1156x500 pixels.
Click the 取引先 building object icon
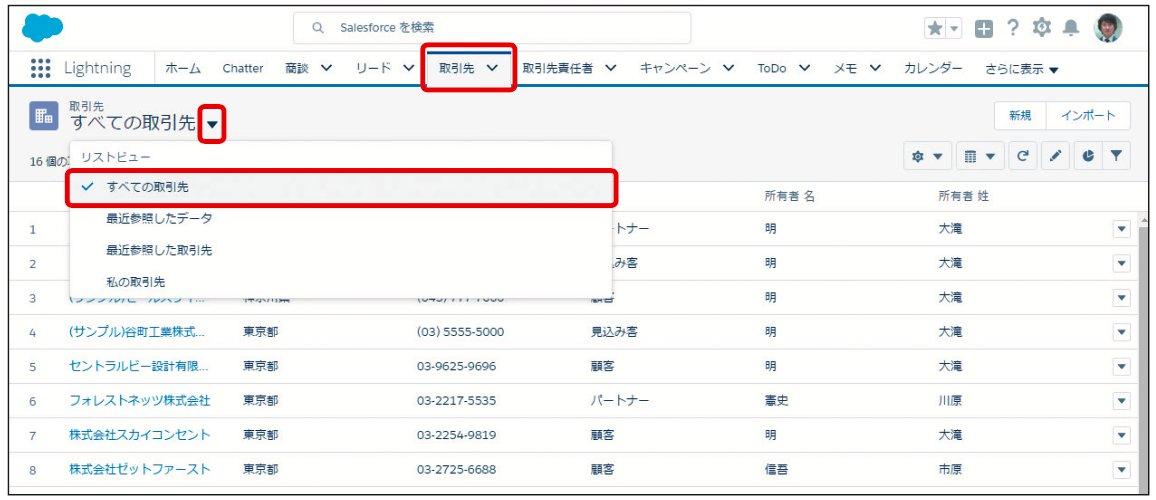43,116
